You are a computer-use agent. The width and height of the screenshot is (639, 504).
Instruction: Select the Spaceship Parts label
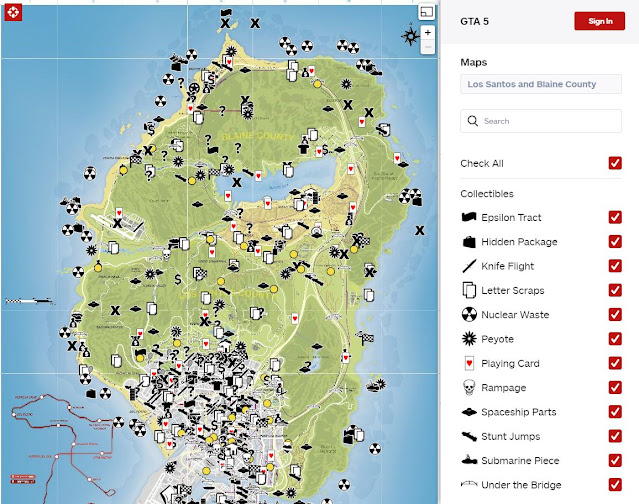point(518,412)
